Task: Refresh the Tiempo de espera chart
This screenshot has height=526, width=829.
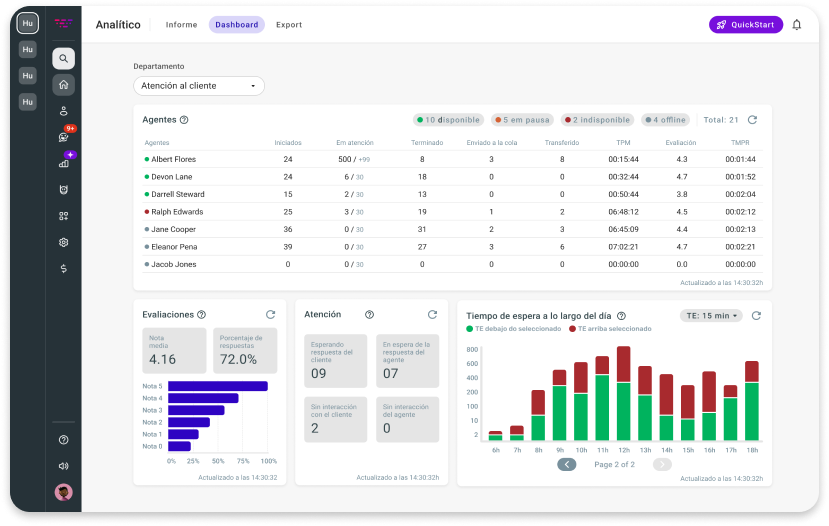Action: pyautogui.click(x=756, y=316)
